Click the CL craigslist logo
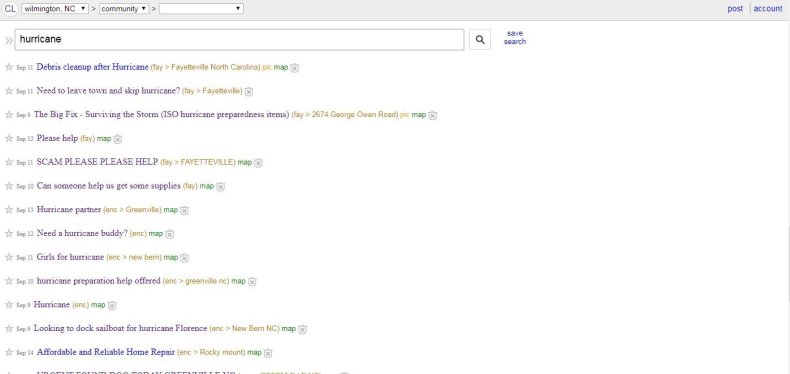The image size is (790, 374). [x=10, y=9]
